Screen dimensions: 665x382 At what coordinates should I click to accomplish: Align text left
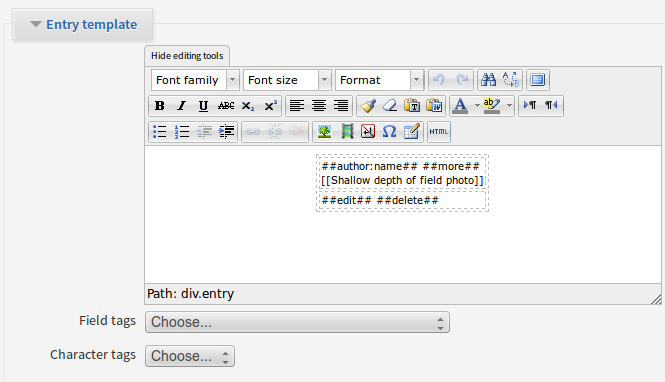297,106
